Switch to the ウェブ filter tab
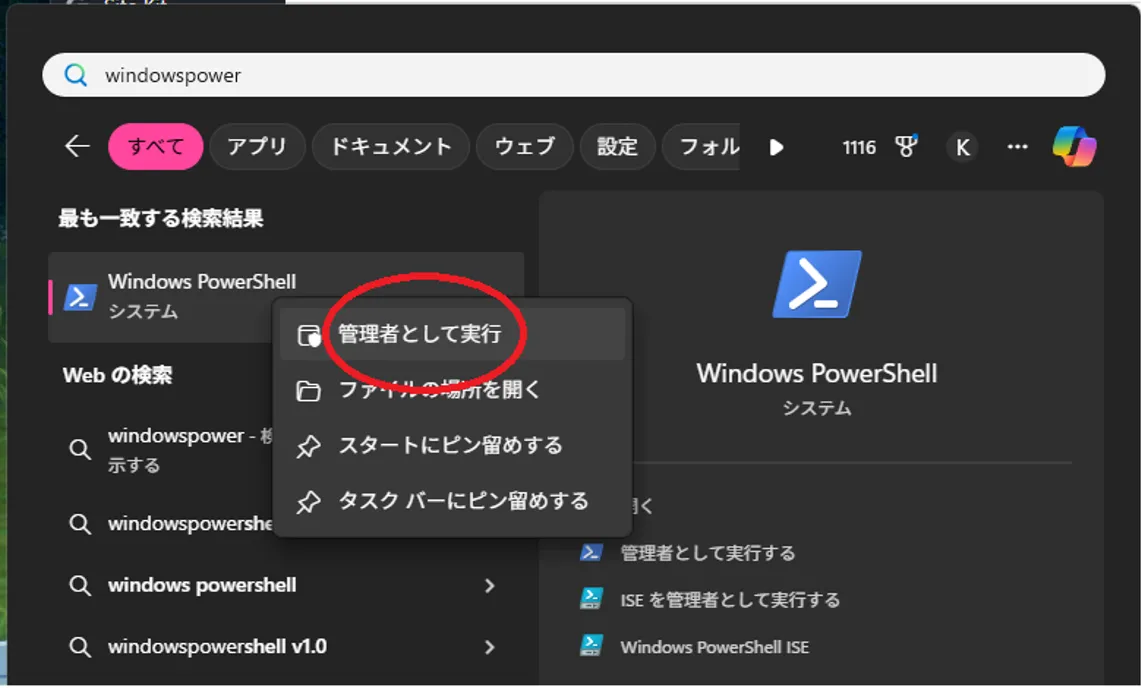This screenshot has height=688, width=1141. [x=525, y=146]
